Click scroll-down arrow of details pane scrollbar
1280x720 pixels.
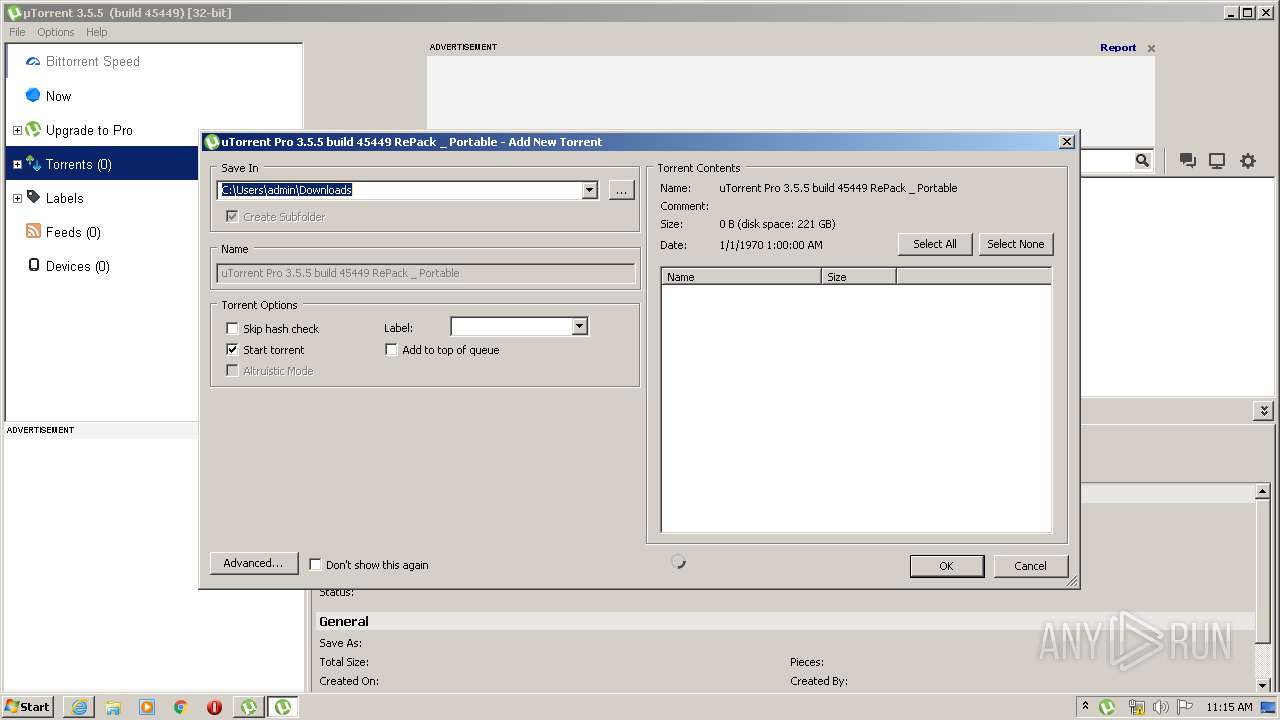1264,685
